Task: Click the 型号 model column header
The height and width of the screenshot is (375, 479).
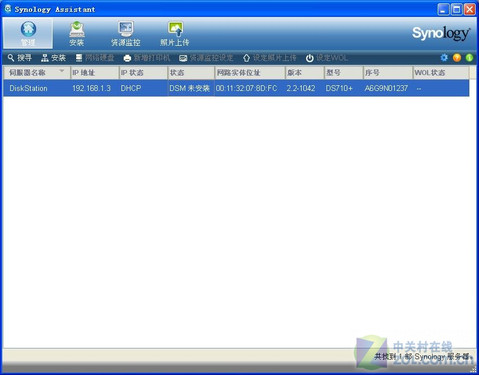Action: click(344, 72)
